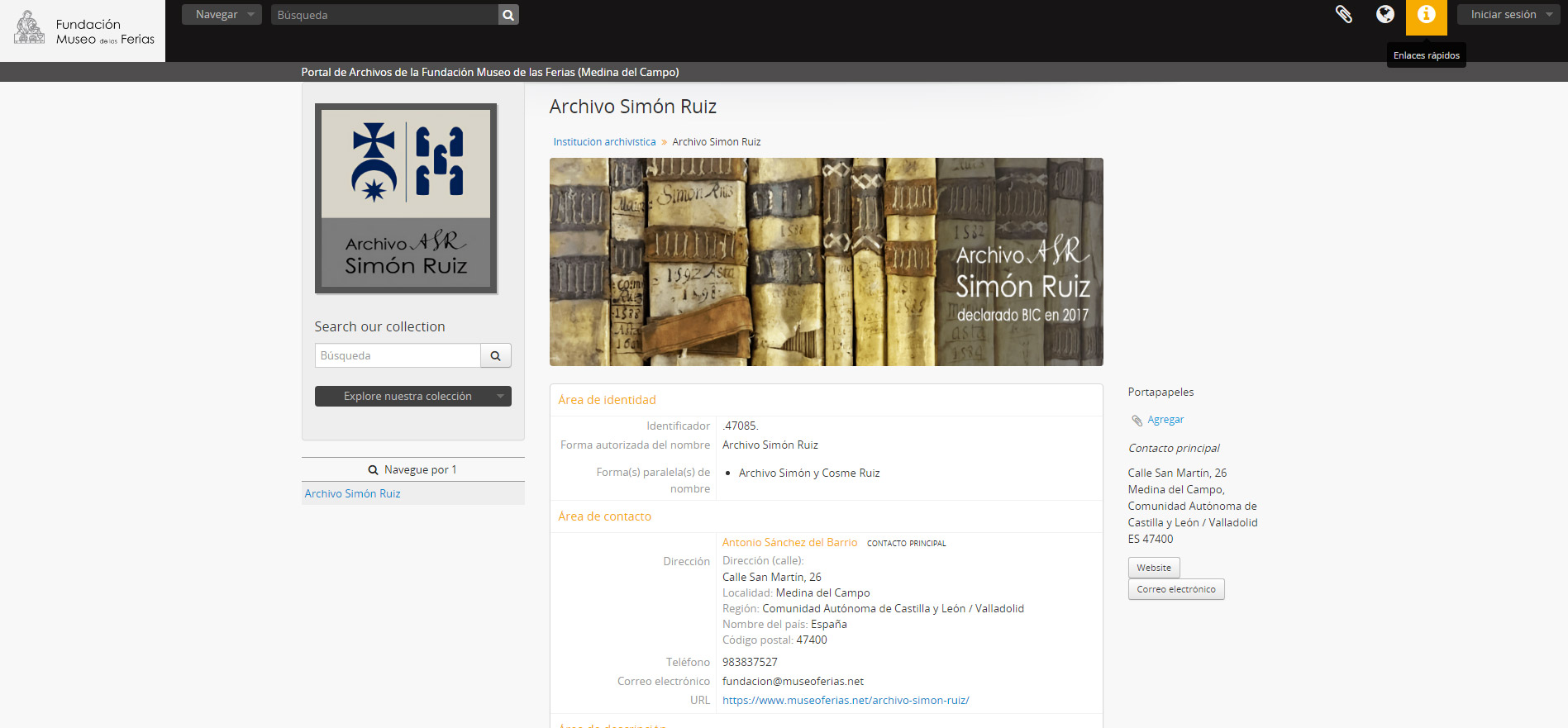This screenshot has height=728, width=1568.
Task: Click Área de identidad section heading
Action: point(607,400)
